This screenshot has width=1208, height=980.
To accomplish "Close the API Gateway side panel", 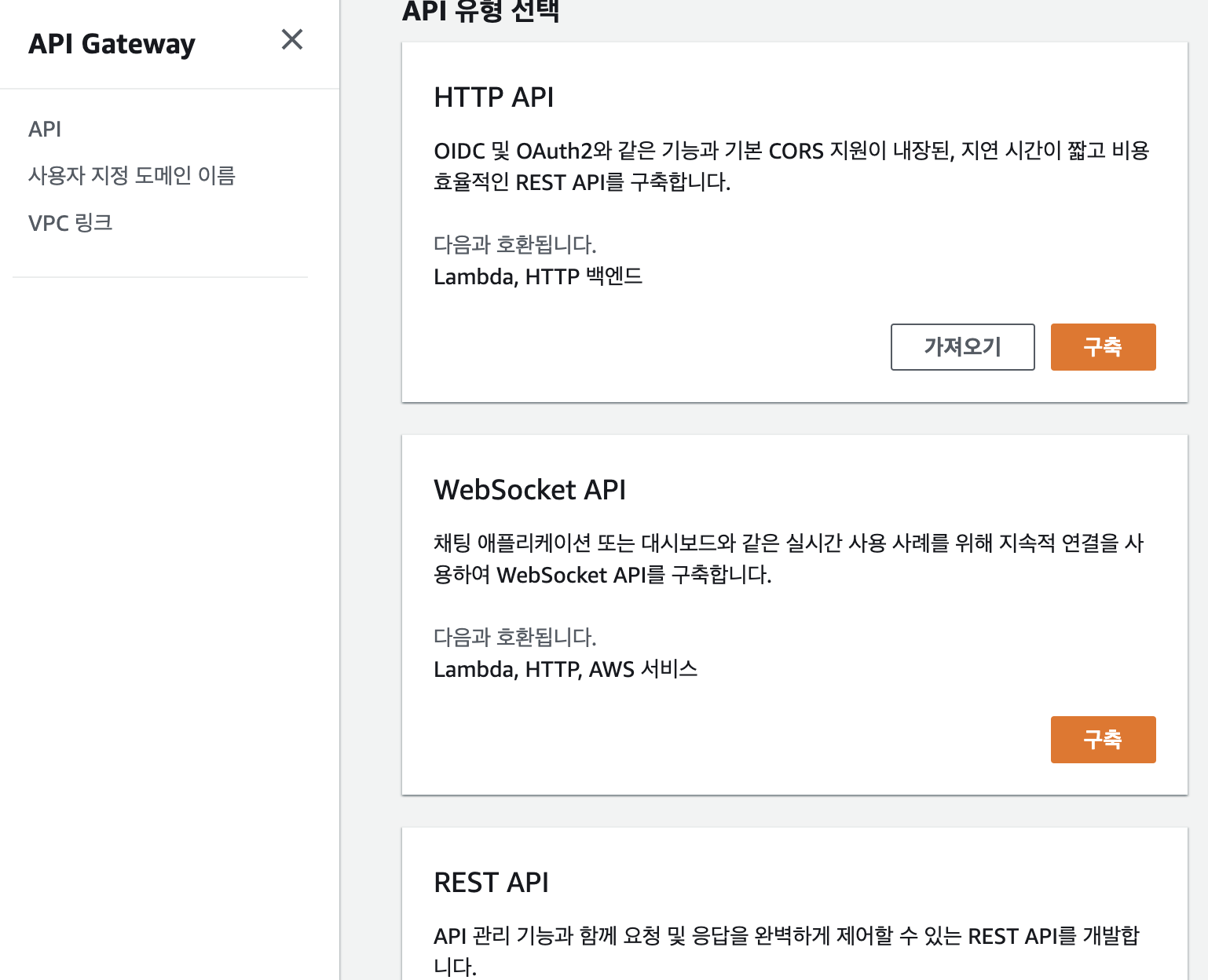I will (x=292, y=39).
